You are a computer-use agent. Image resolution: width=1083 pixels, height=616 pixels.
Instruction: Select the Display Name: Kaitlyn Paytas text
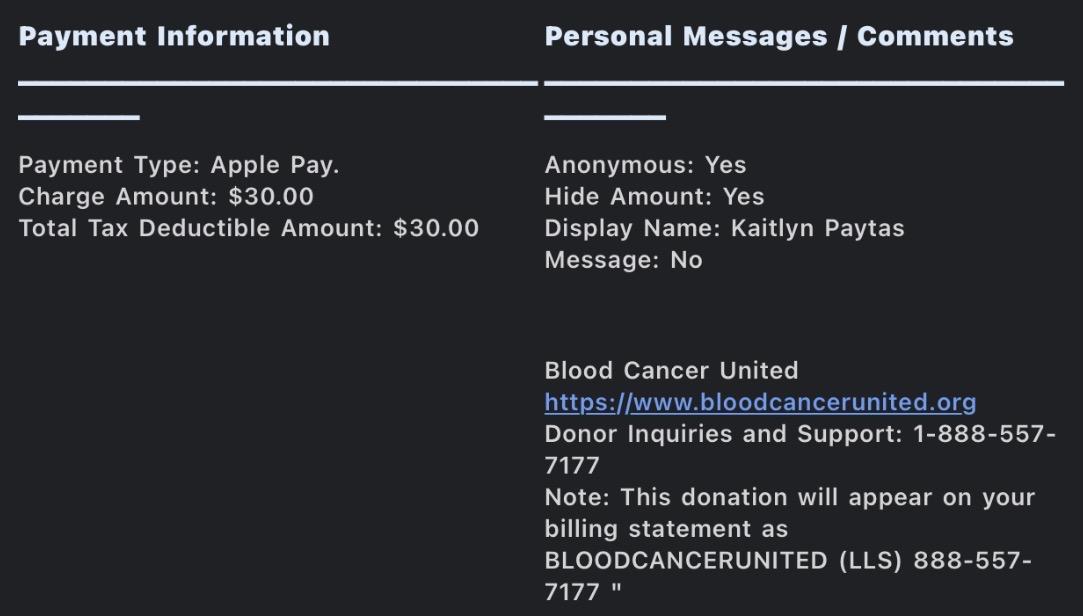[x=724, y=229]
